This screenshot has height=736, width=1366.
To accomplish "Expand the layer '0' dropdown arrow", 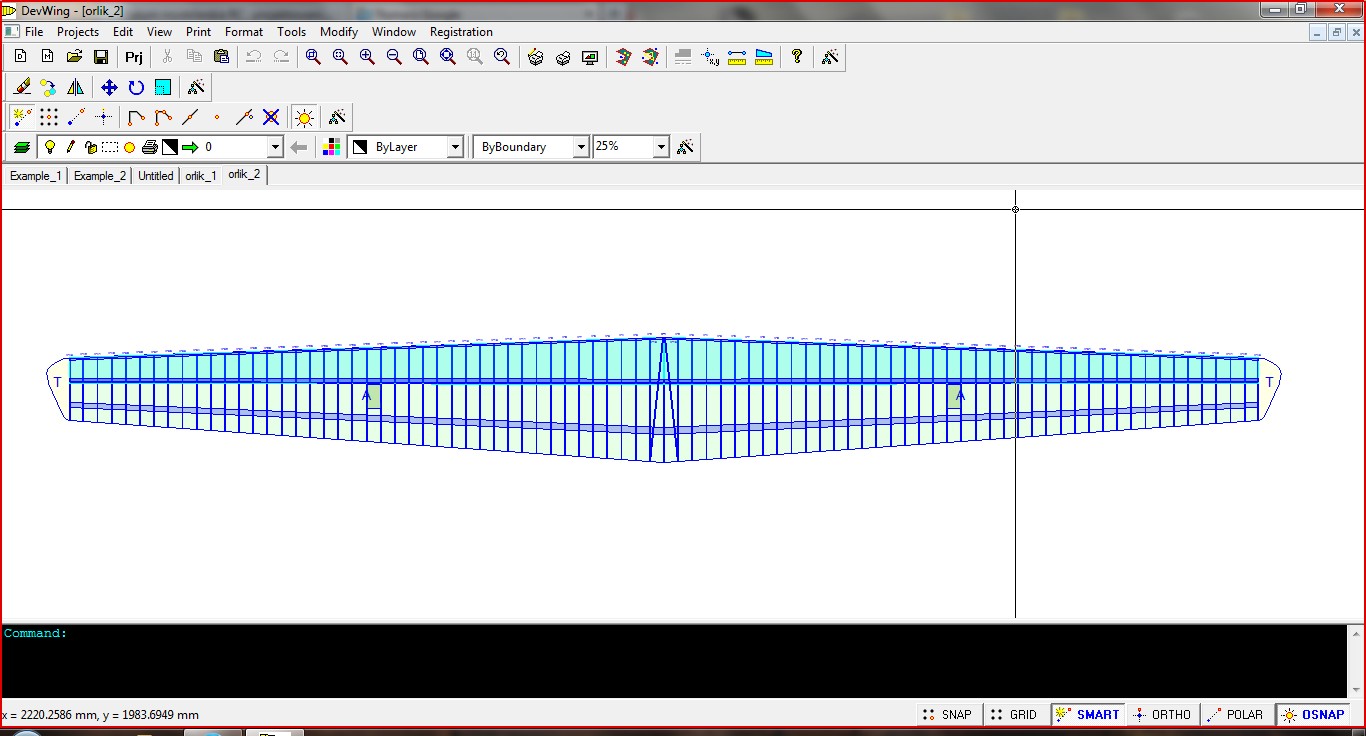I will [275, 147].
